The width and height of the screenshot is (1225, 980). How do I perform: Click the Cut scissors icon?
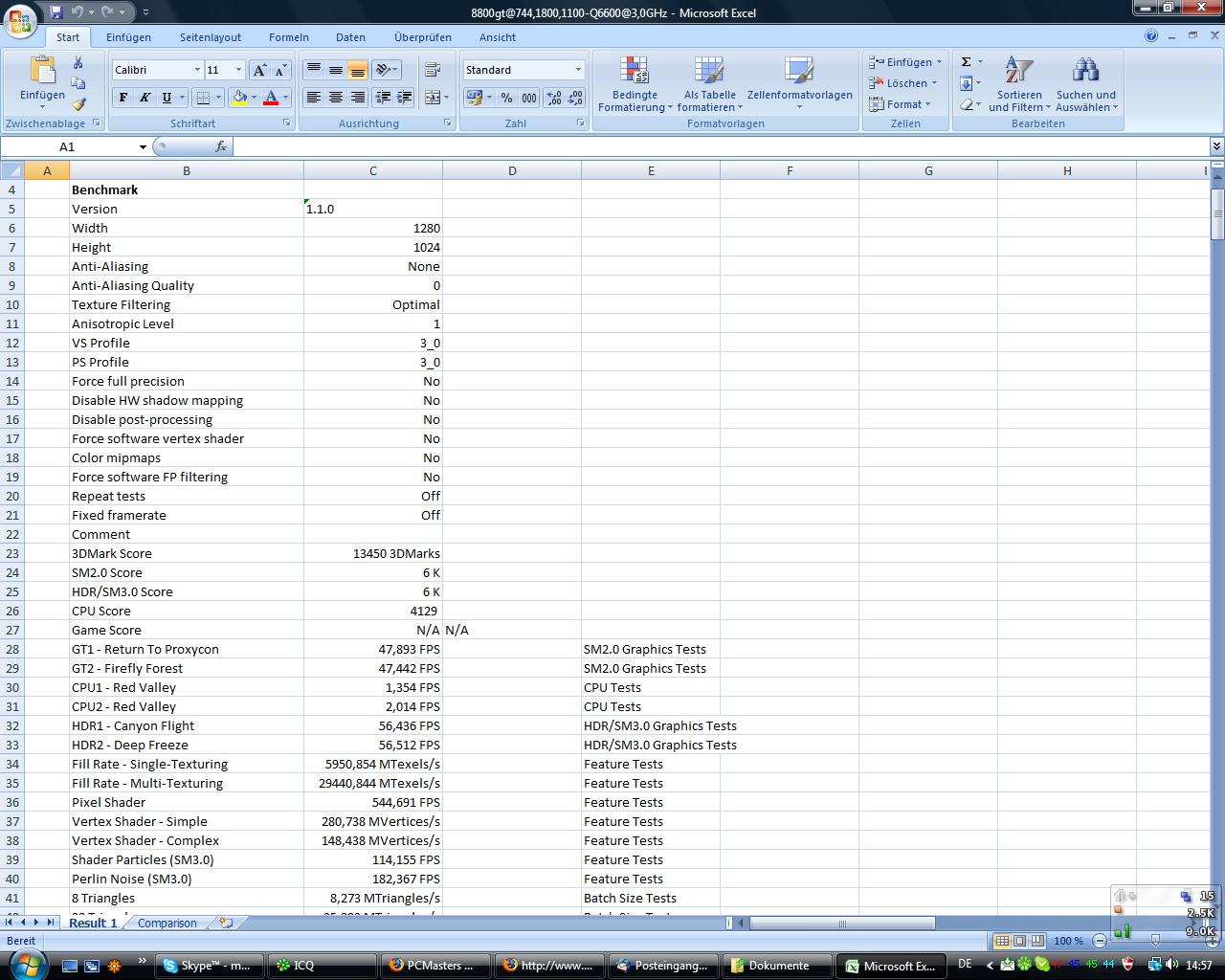[x=78, y=63]
